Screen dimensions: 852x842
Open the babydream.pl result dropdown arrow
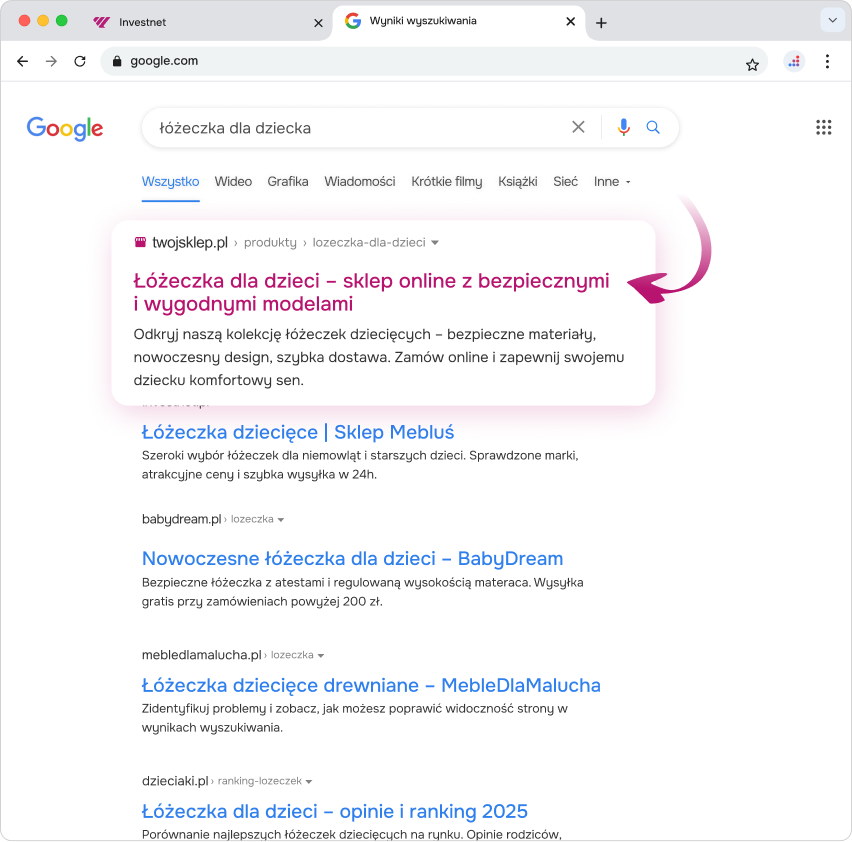tap(281, 520)
